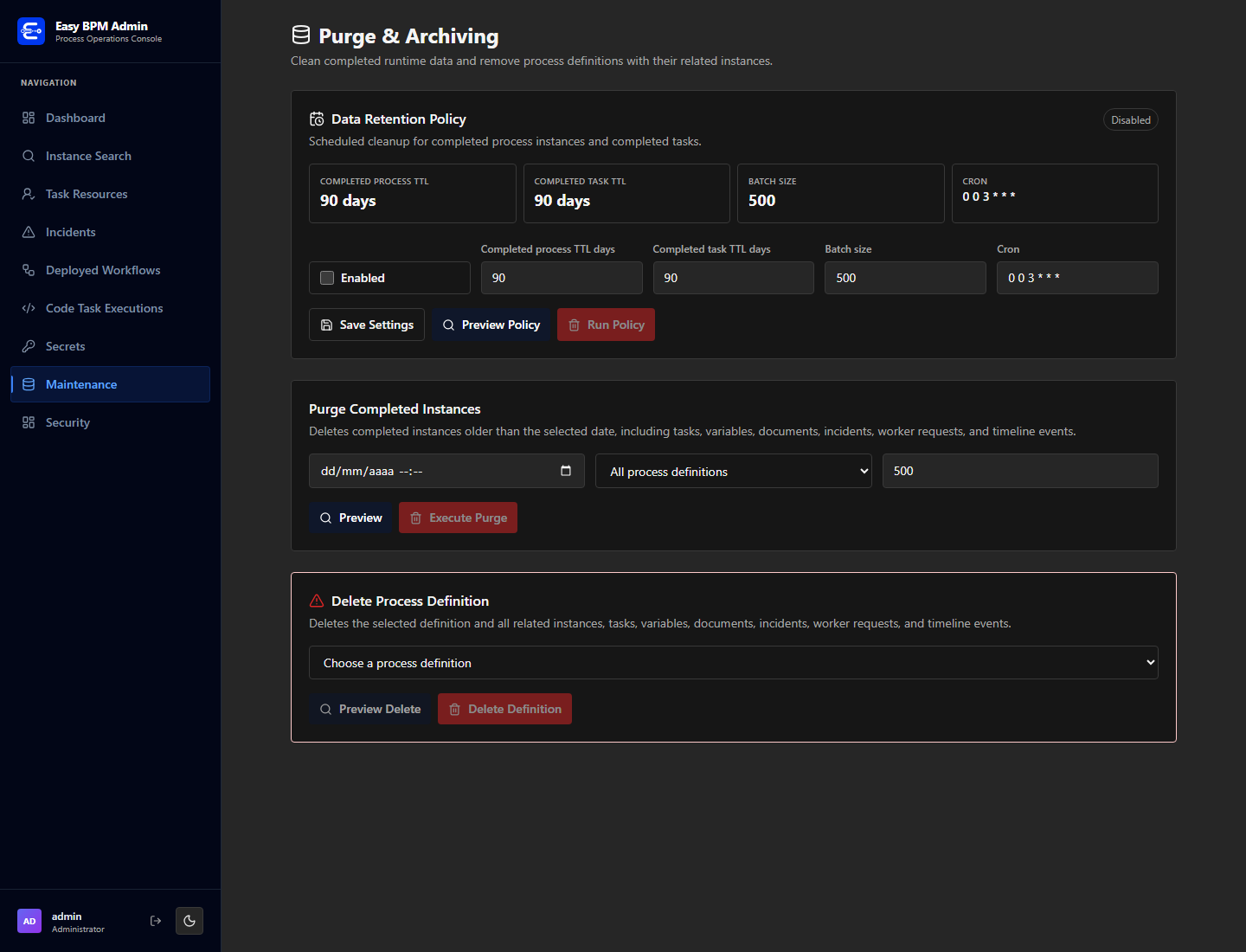Open the Dashboard page

point(111,118)
